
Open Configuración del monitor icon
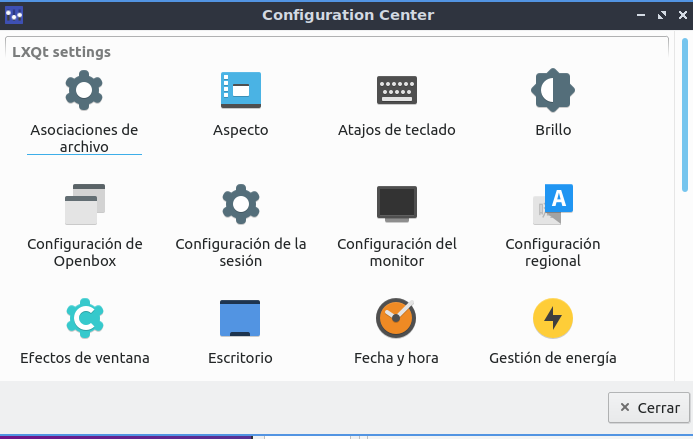click(396, 204)
